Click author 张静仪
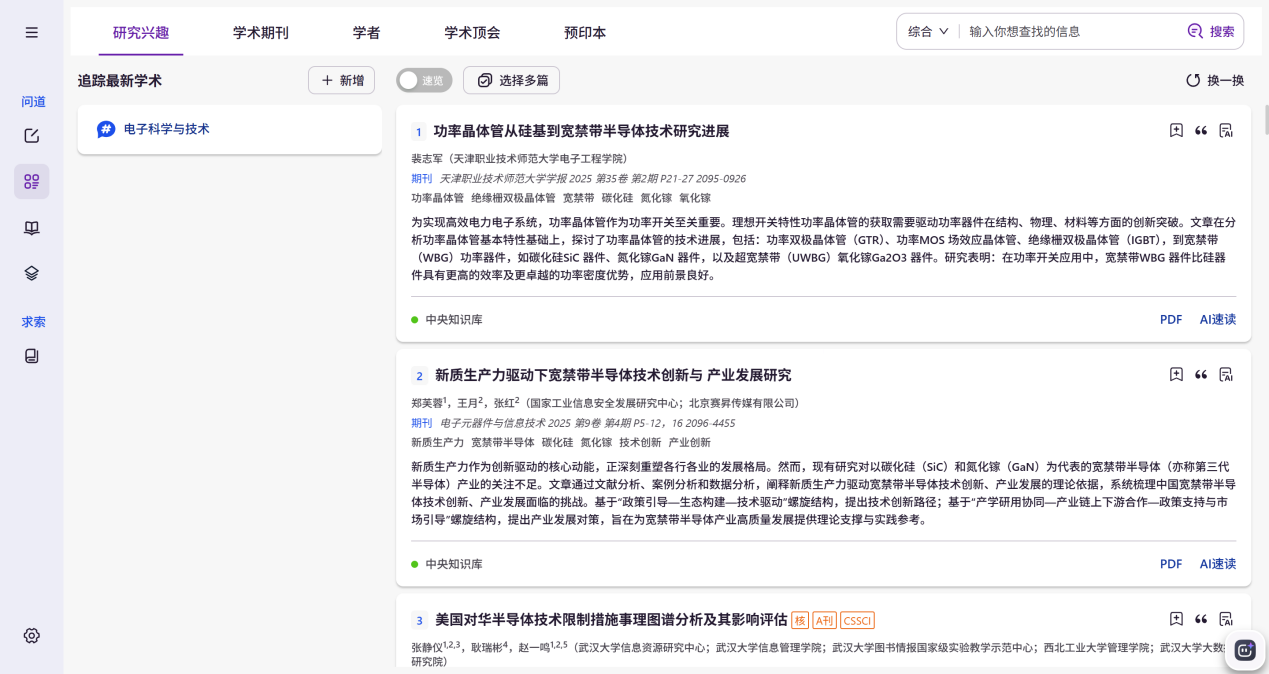 (x=428, y=647)
